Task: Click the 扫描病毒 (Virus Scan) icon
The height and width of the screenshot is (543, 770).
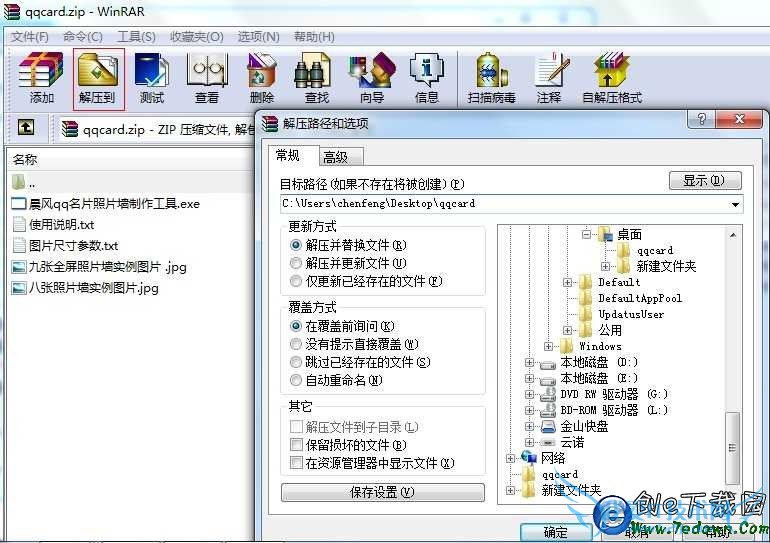Action: click(492, 79)
